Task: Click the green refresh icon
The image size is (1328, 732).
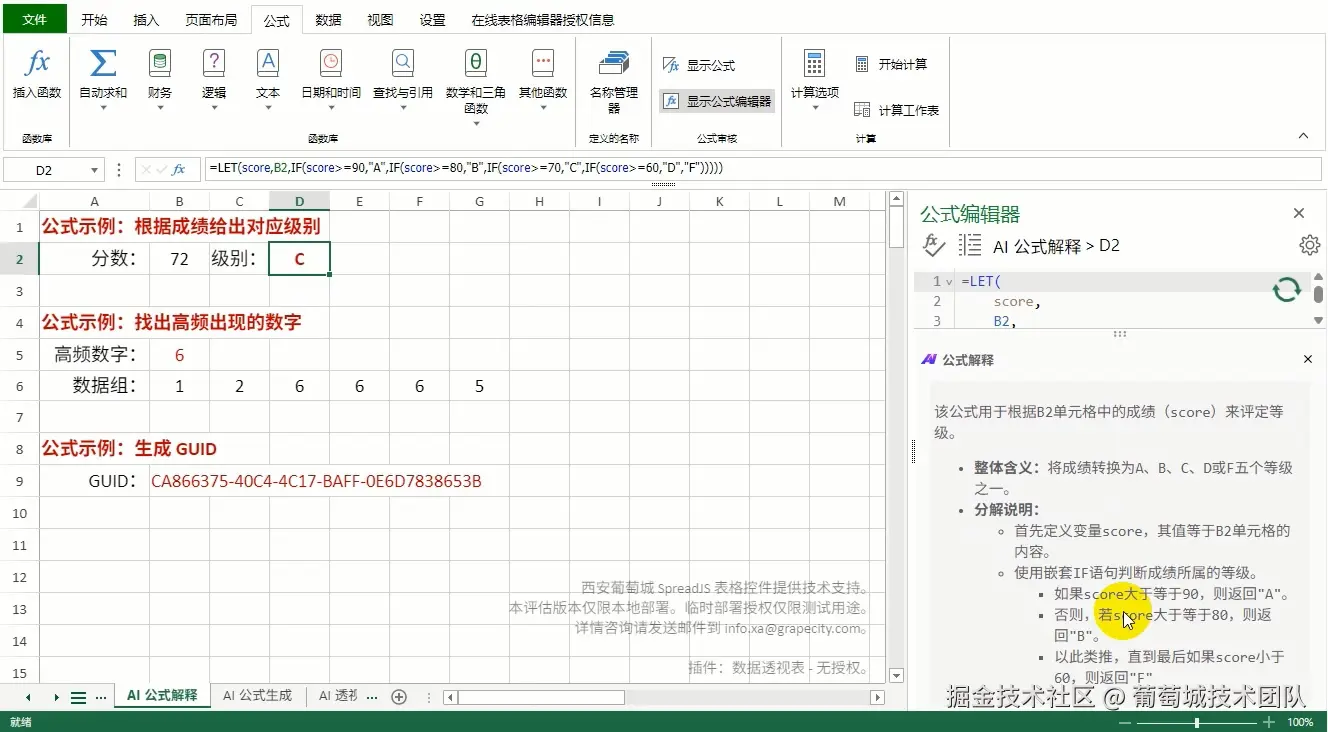Action: point(1286,290)
